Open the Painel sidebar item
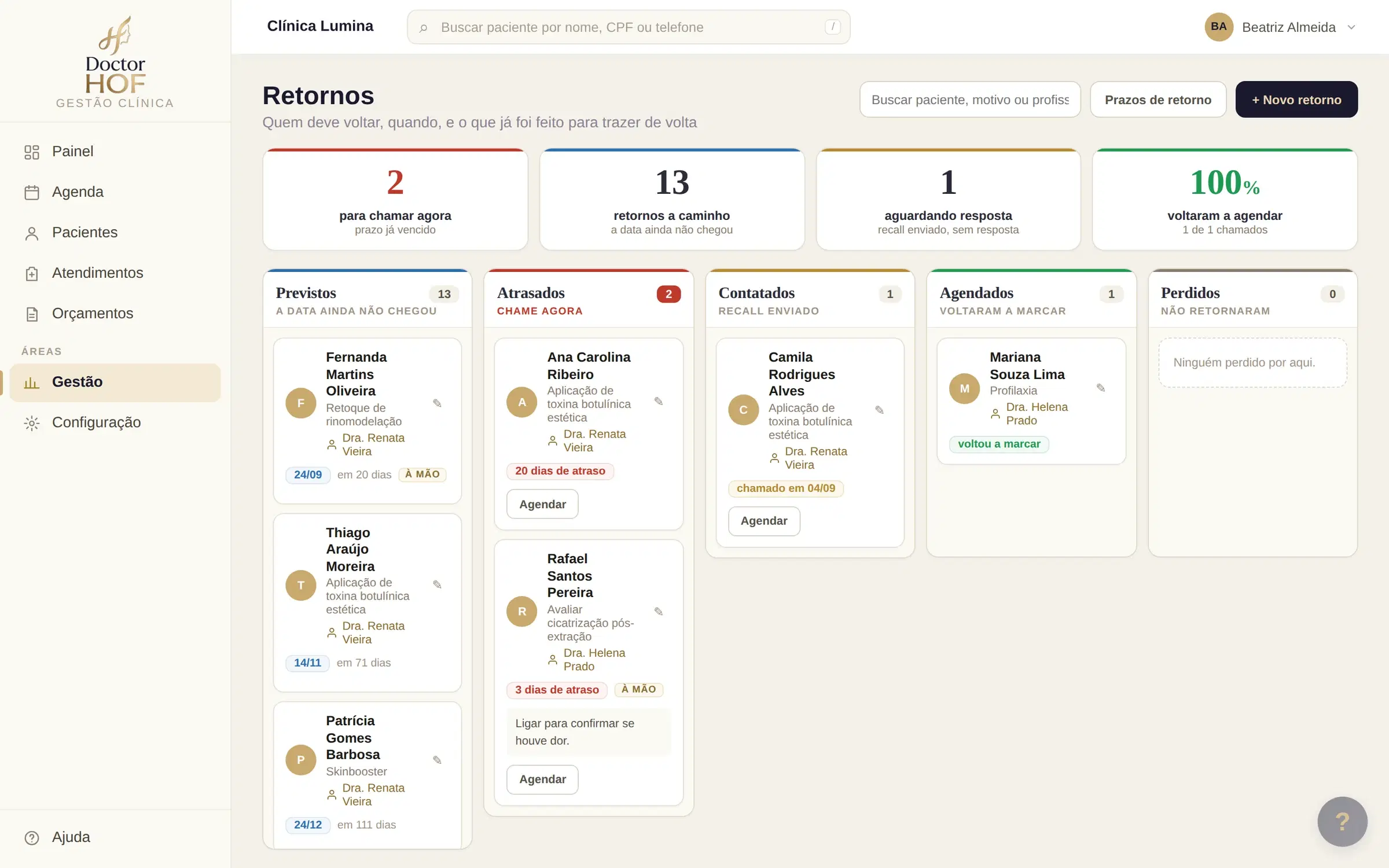The width and height of the screenshot is (1389, 868). [x=115, y=152]
